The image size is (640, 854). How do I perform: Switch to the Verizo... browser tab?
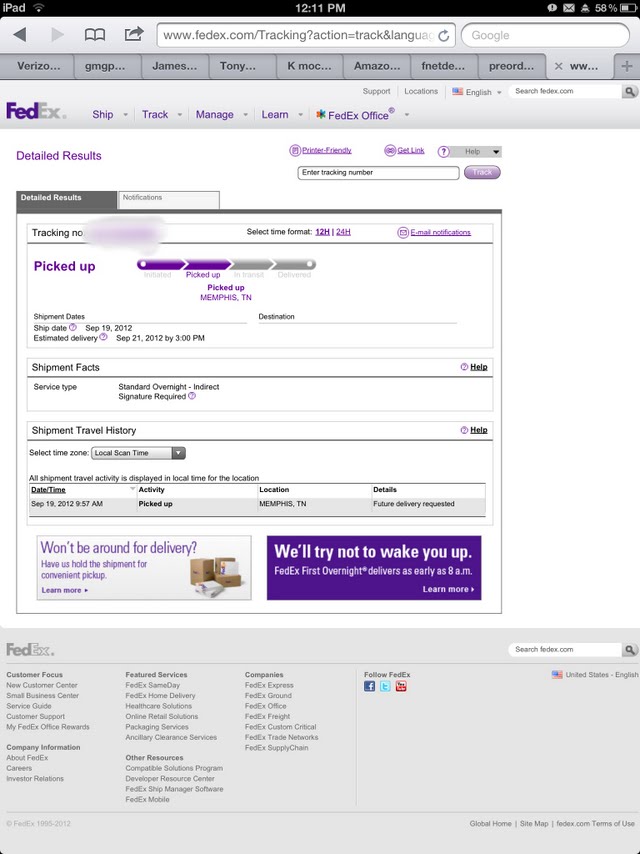coord(38,66)
